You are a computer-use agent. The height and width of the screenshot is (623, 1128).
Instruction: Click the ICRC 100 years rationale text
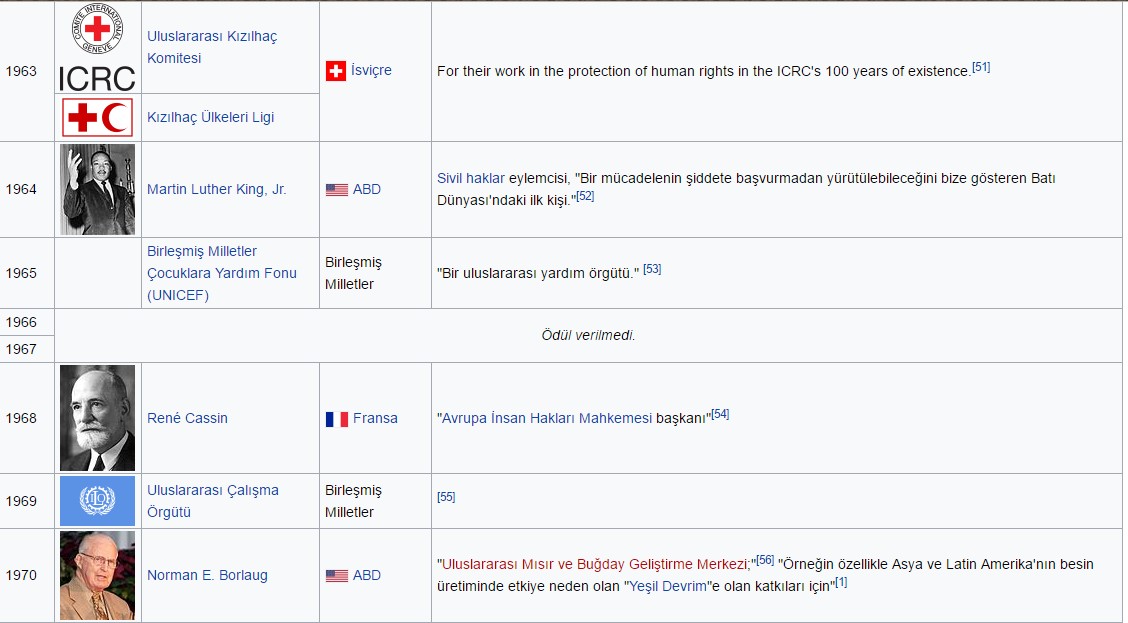pos(704,71)
